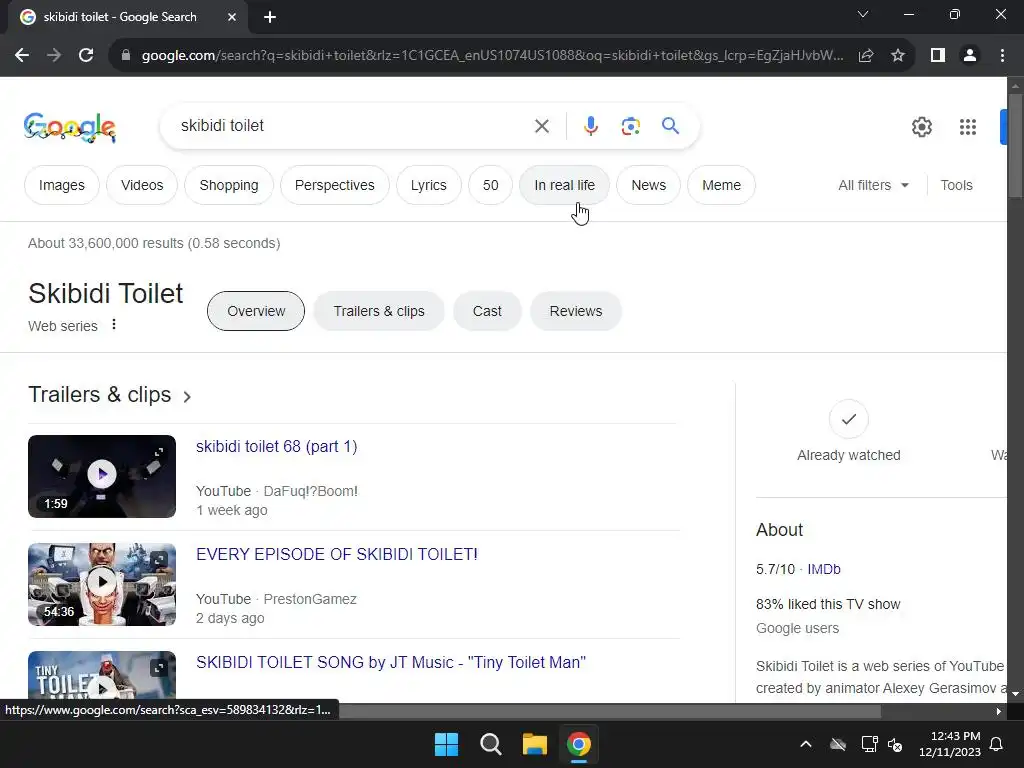1024x768 pixels.
Task: Open Trailers & clips tab chip
Action: (379, 311)
